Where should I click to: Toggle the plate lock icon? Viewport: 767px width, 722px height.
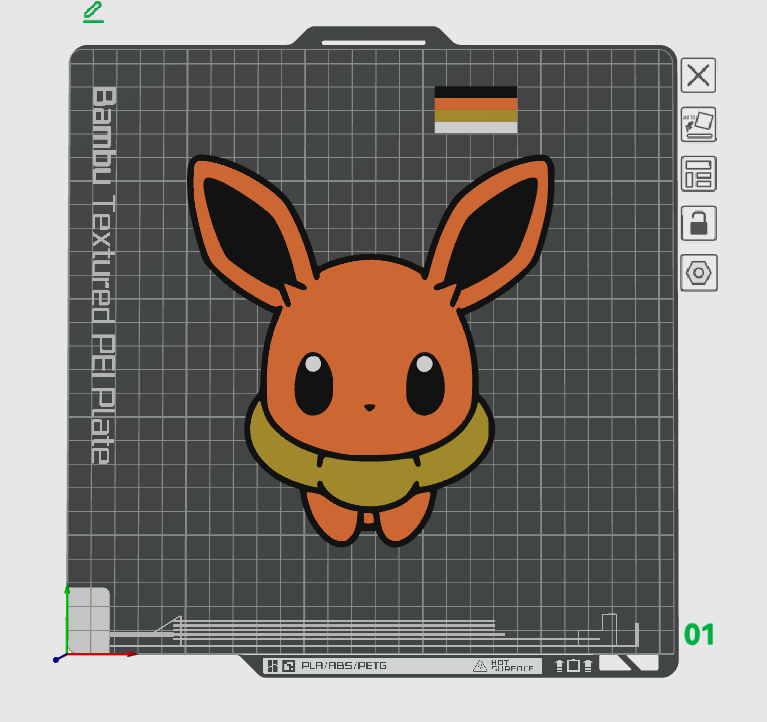pos(699,223)
